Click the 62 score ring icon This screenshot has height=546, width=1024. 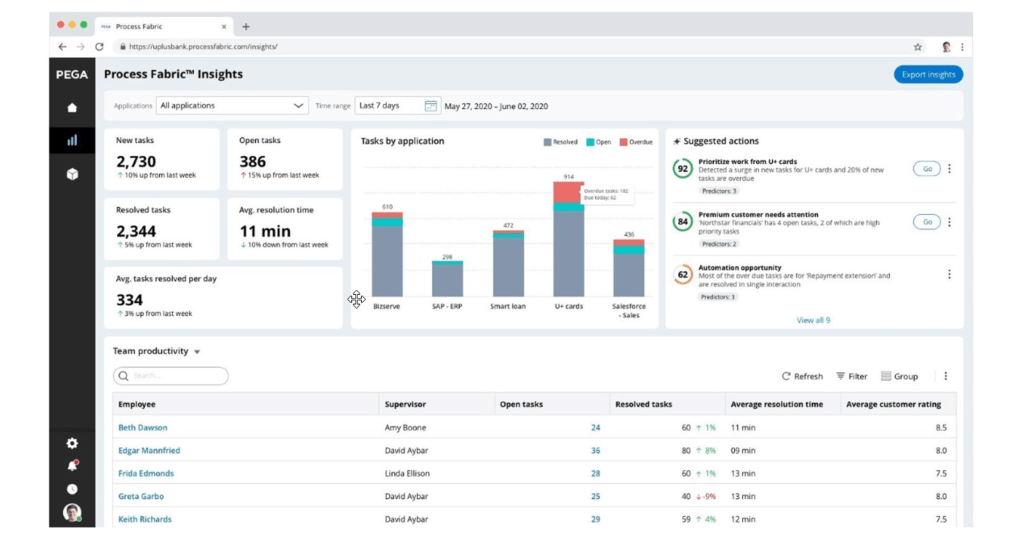(x=682, y=275)
